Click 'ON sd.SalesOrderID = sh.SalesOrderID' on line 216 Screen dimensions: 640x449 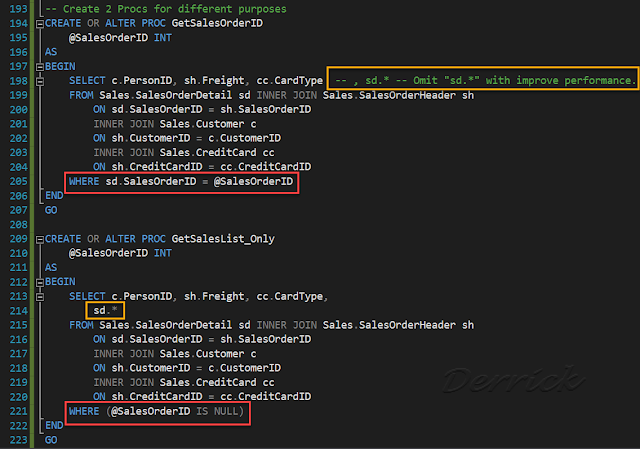click(202, 339)
